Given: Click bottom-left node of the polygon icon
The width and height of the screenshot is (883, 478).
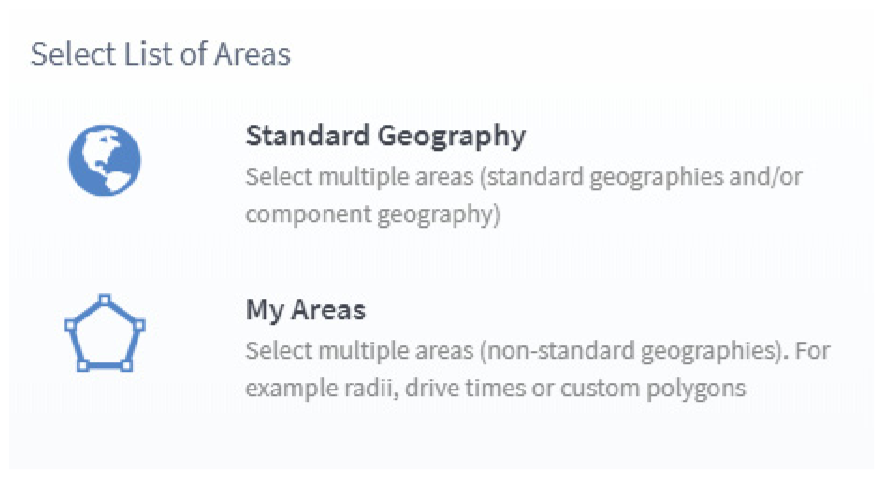Looking at the screenshot, I should tap(83, 366).
